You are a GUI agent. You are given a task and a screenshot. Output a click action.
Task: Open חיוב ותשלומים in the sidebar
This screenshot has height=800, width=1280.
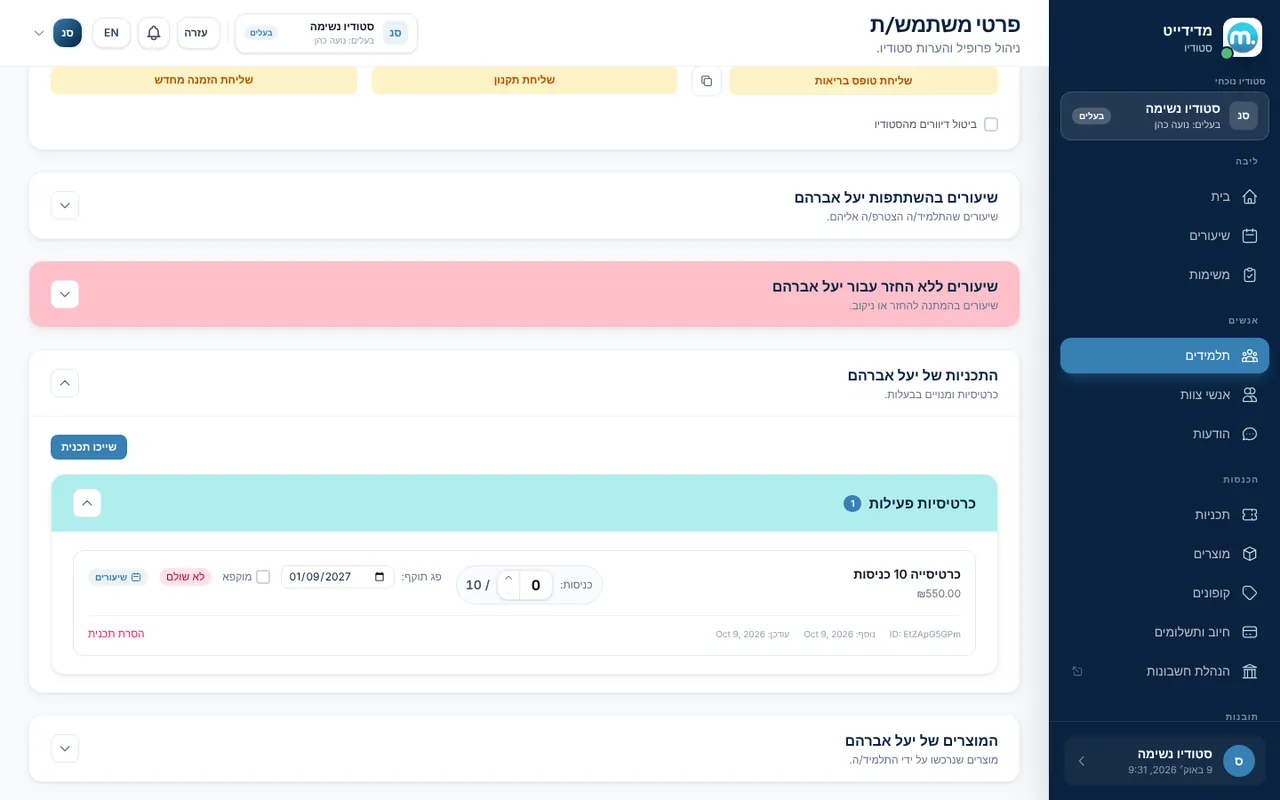point(1165,632)
